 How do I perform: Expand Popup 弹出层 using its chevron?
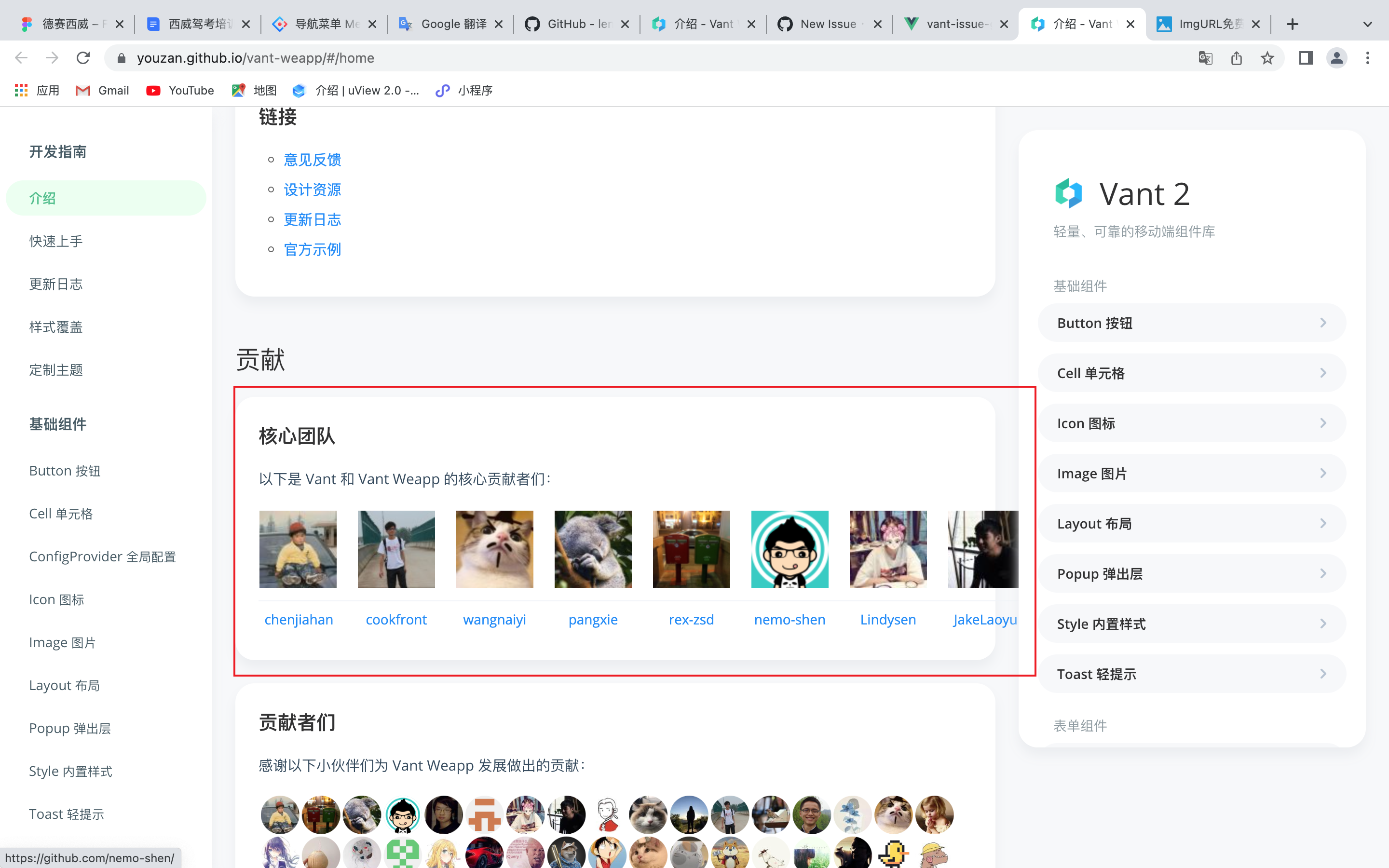pos(1324,573)
